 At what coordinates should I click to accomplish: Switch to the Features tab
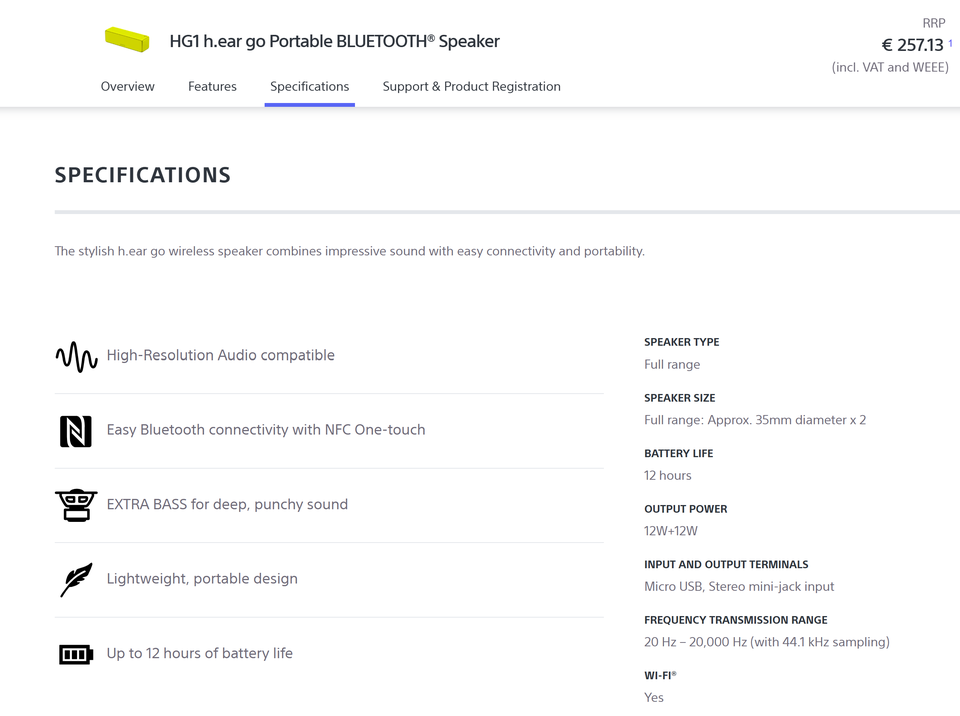(x=212, y=87)
